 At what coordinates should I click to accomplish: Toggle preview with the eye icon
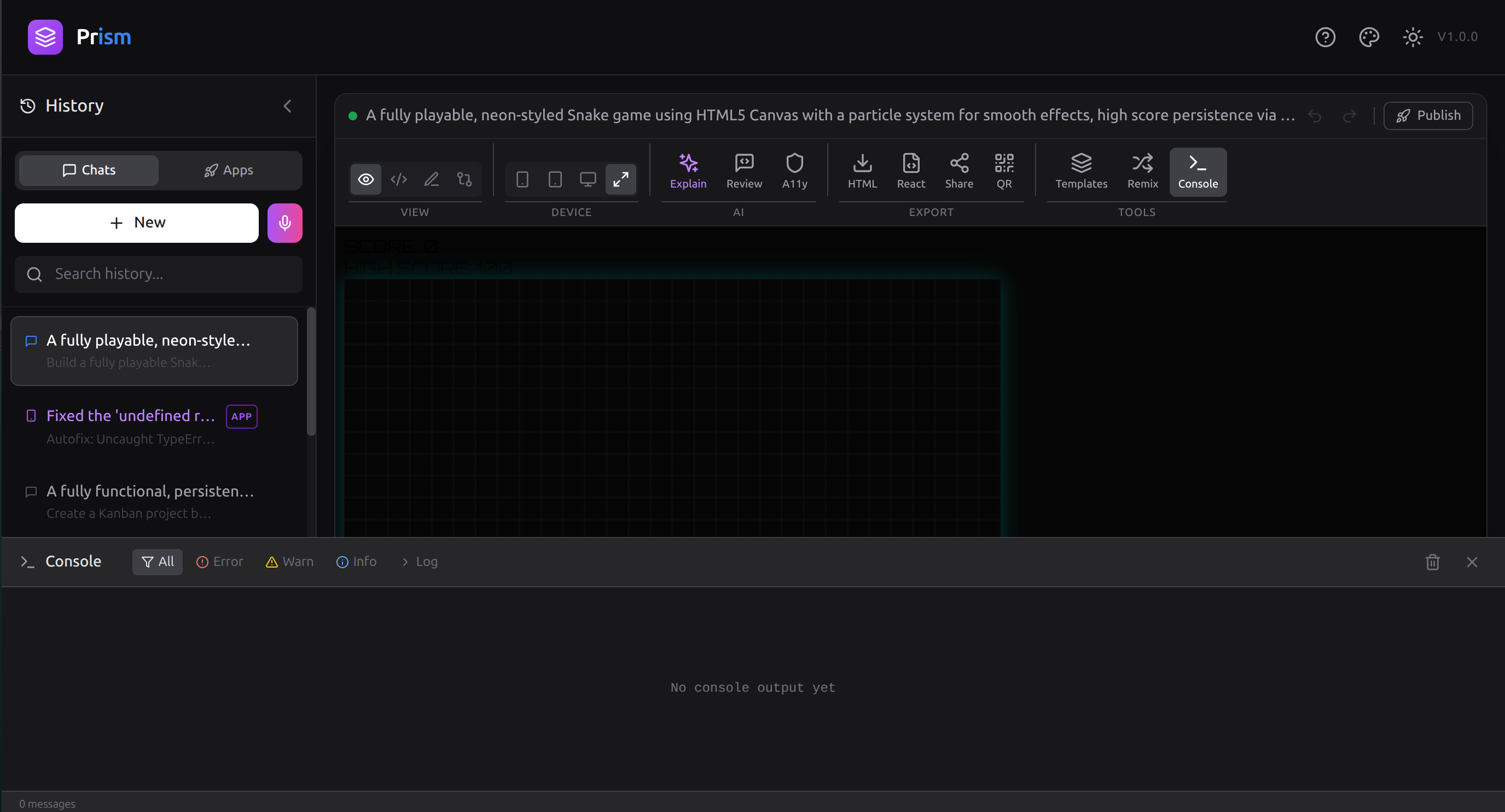click(366, 179)
